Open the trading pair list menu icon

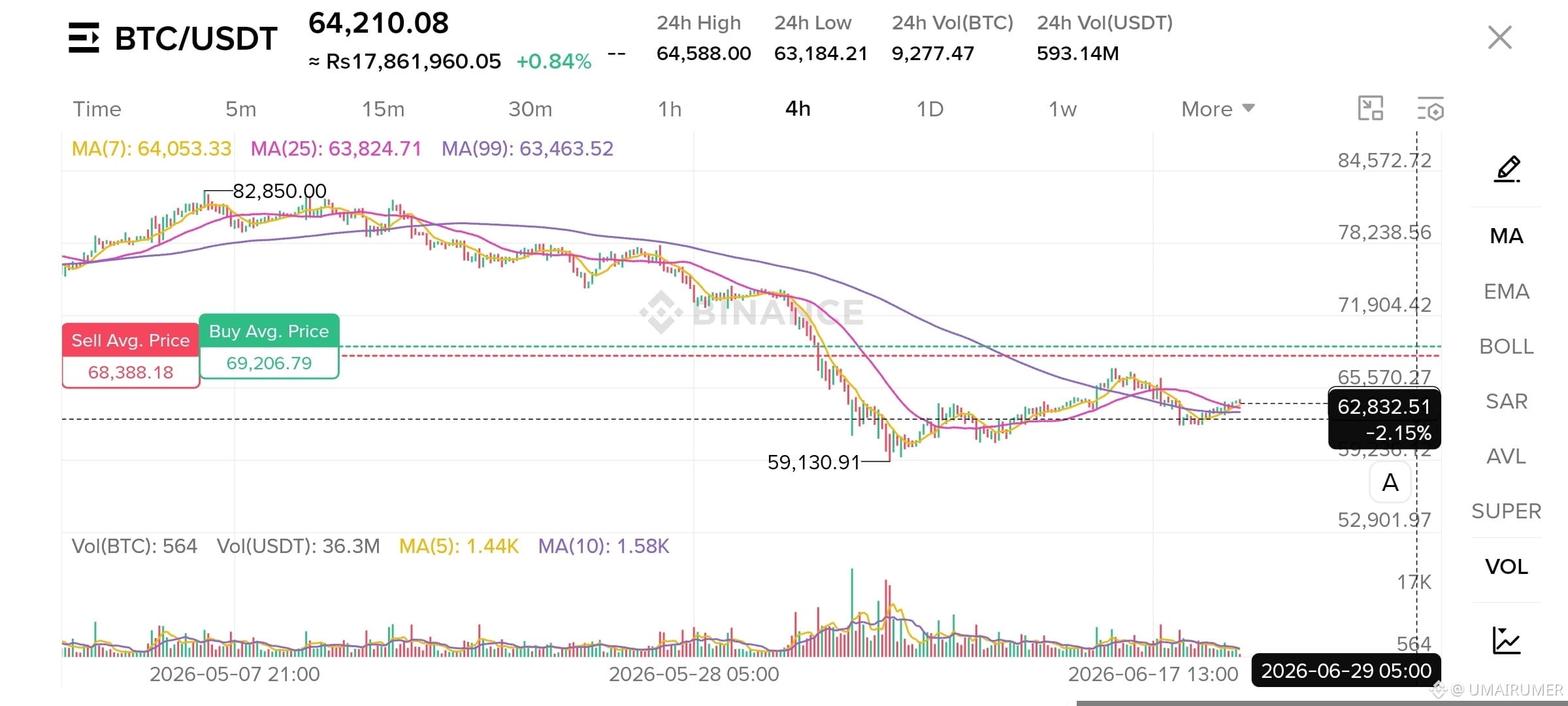(84, 38)
